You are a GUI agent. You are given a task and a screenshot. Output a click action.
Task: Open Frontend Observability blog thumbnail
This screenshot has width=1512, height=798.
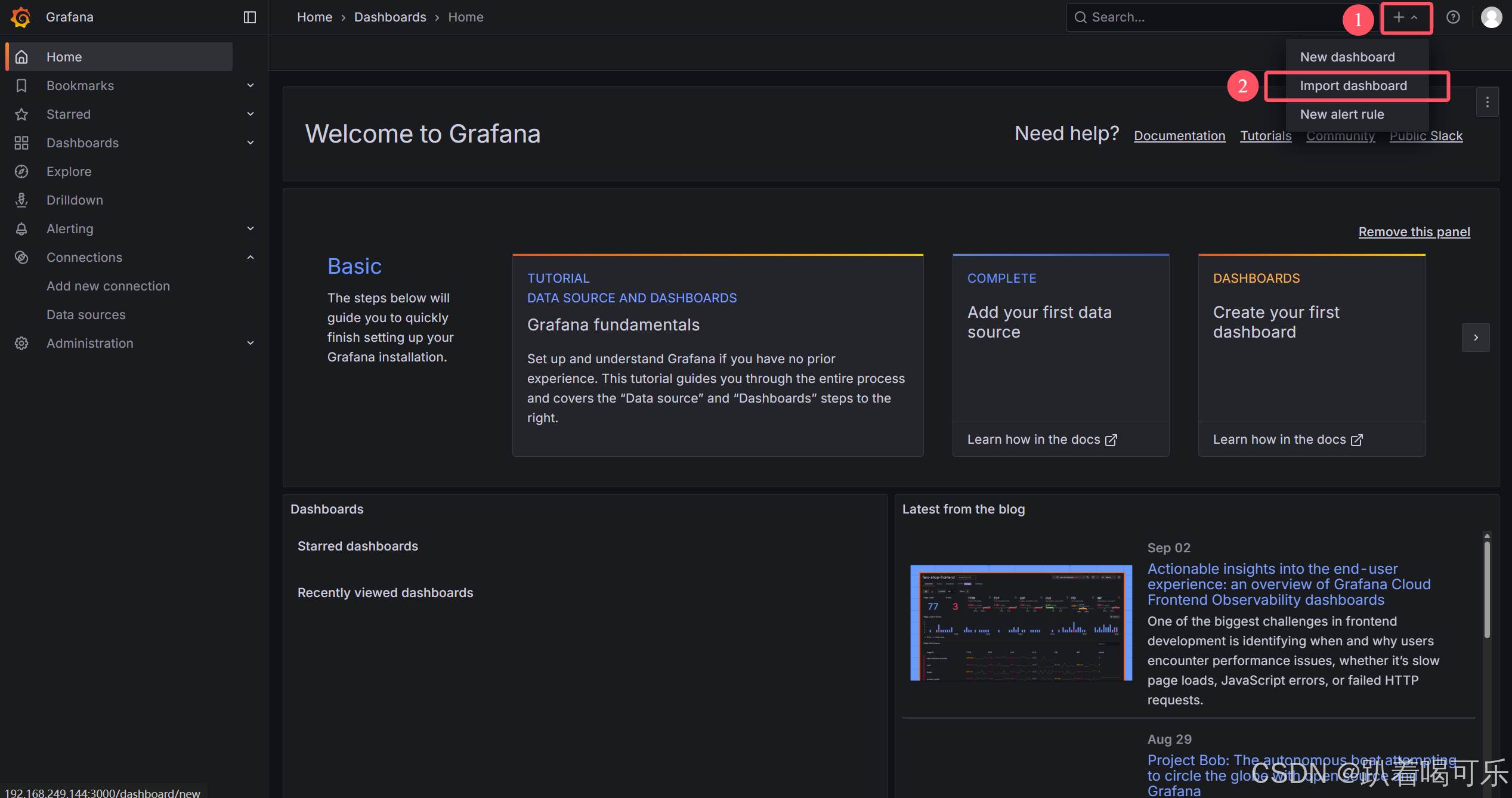(x=1021, y=623)
